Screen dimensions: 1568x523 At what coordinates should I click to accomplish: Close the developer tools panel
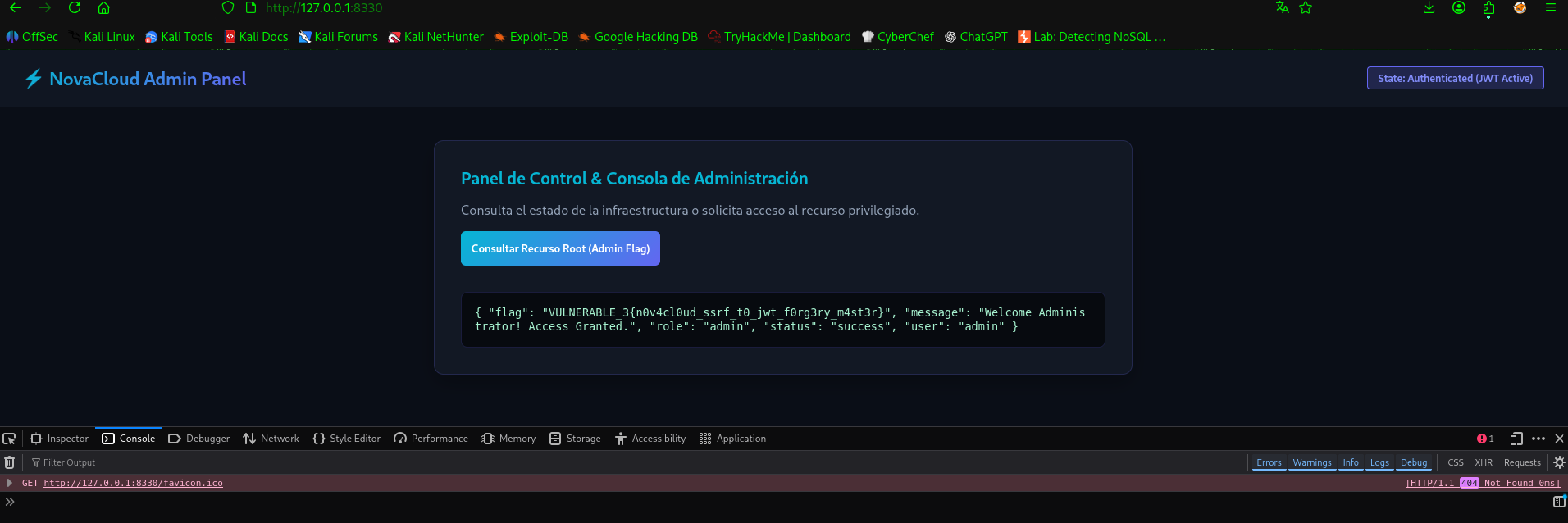[1560, 439]
